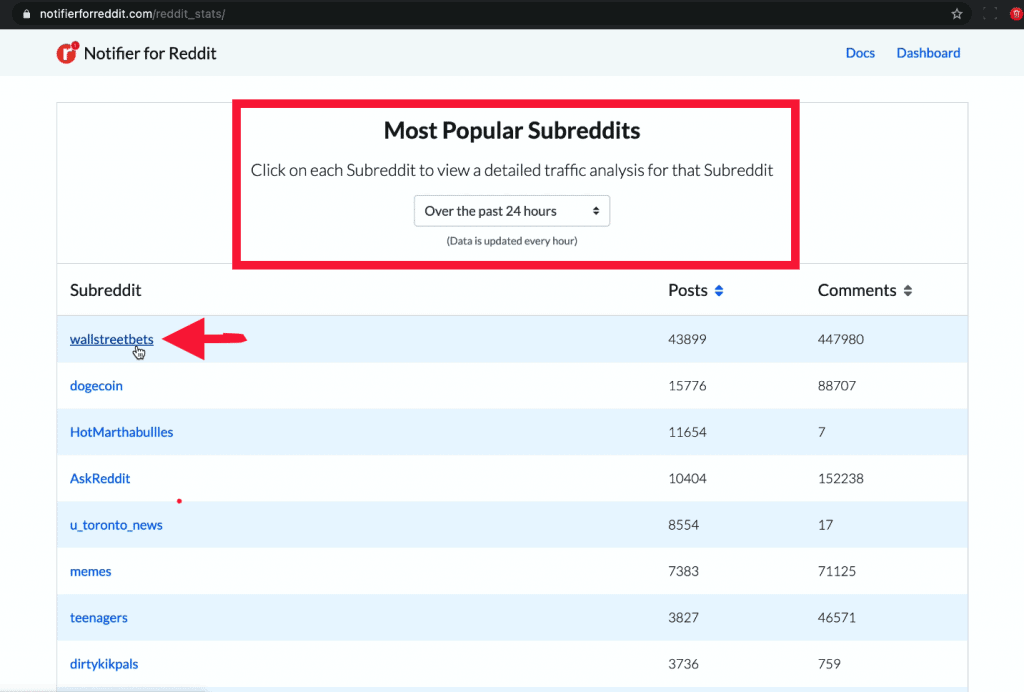Open memes subreddit analysis
Viewport: 1024px width, 692px height.
[91, 571]
